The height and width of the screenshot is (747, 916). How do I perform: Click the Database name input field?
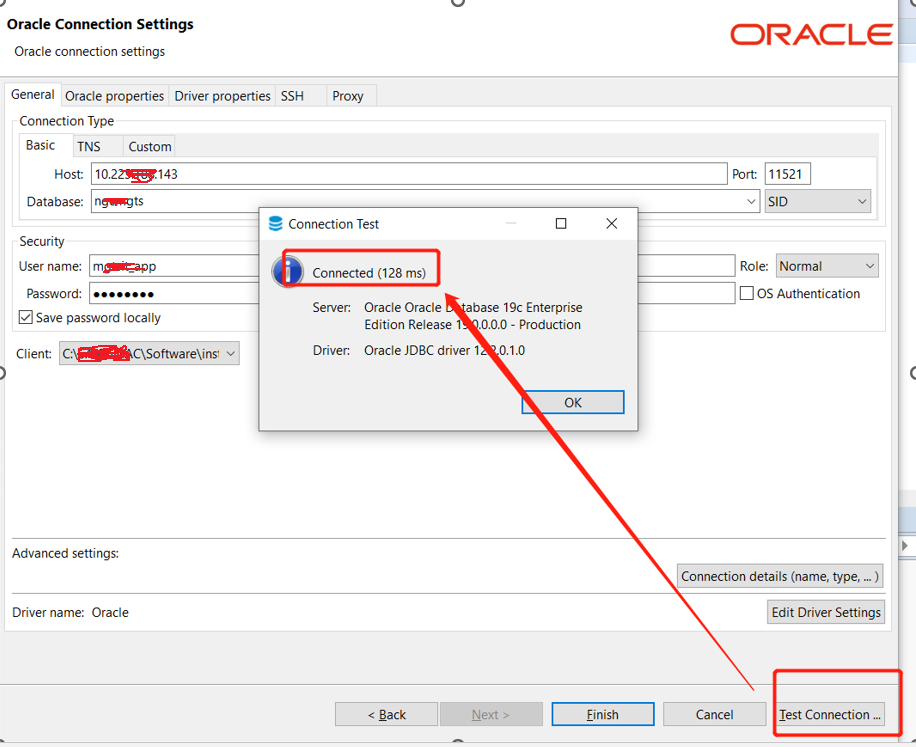coord(425,201)
